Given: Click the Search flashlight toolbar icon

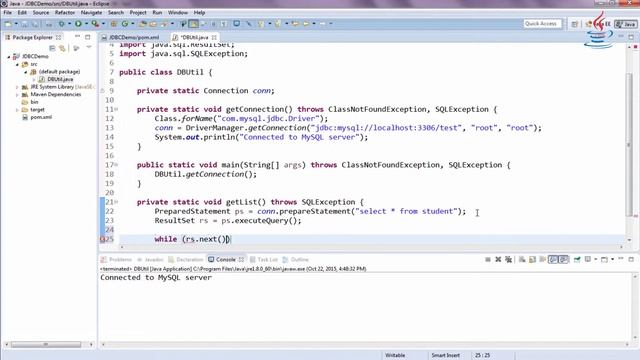Looking at the screenshot, I should [x=164, y=24].
